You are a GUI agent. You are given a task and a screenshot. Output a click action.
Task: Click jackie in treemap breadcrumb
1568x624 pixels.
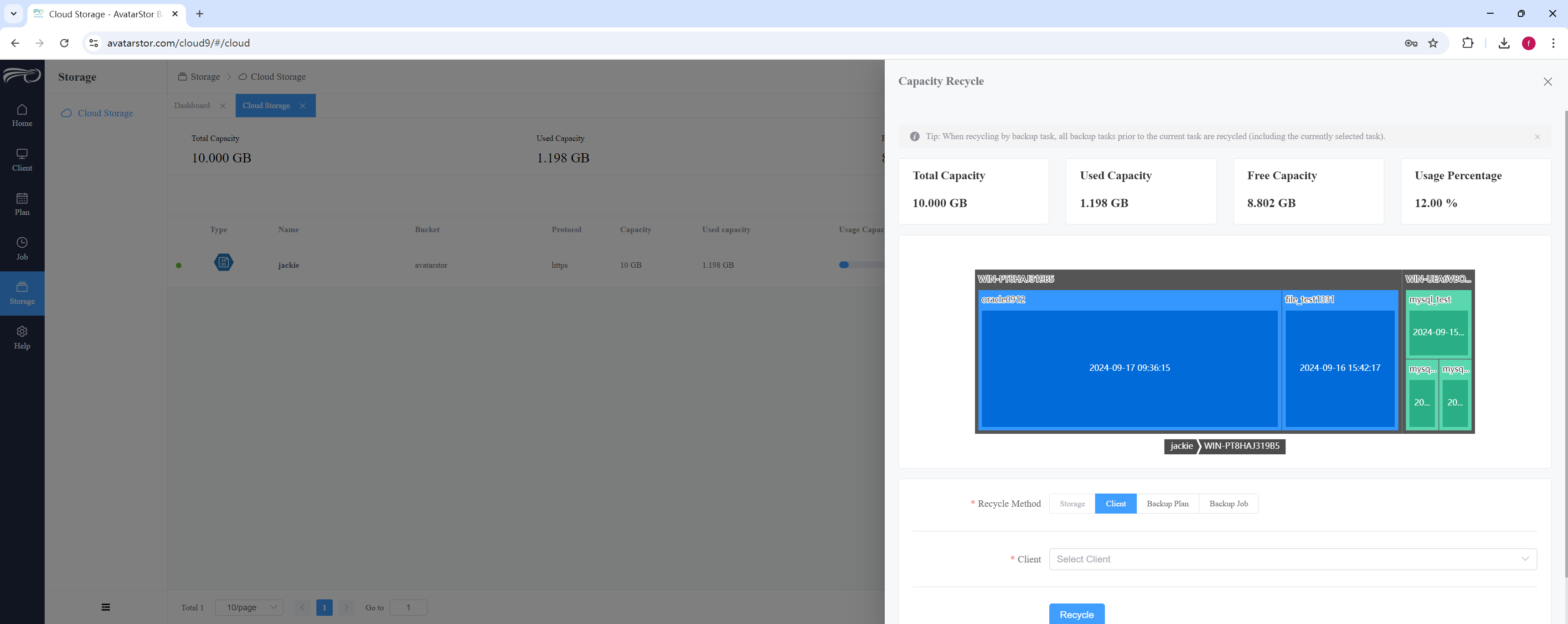tap(1181, 446)
